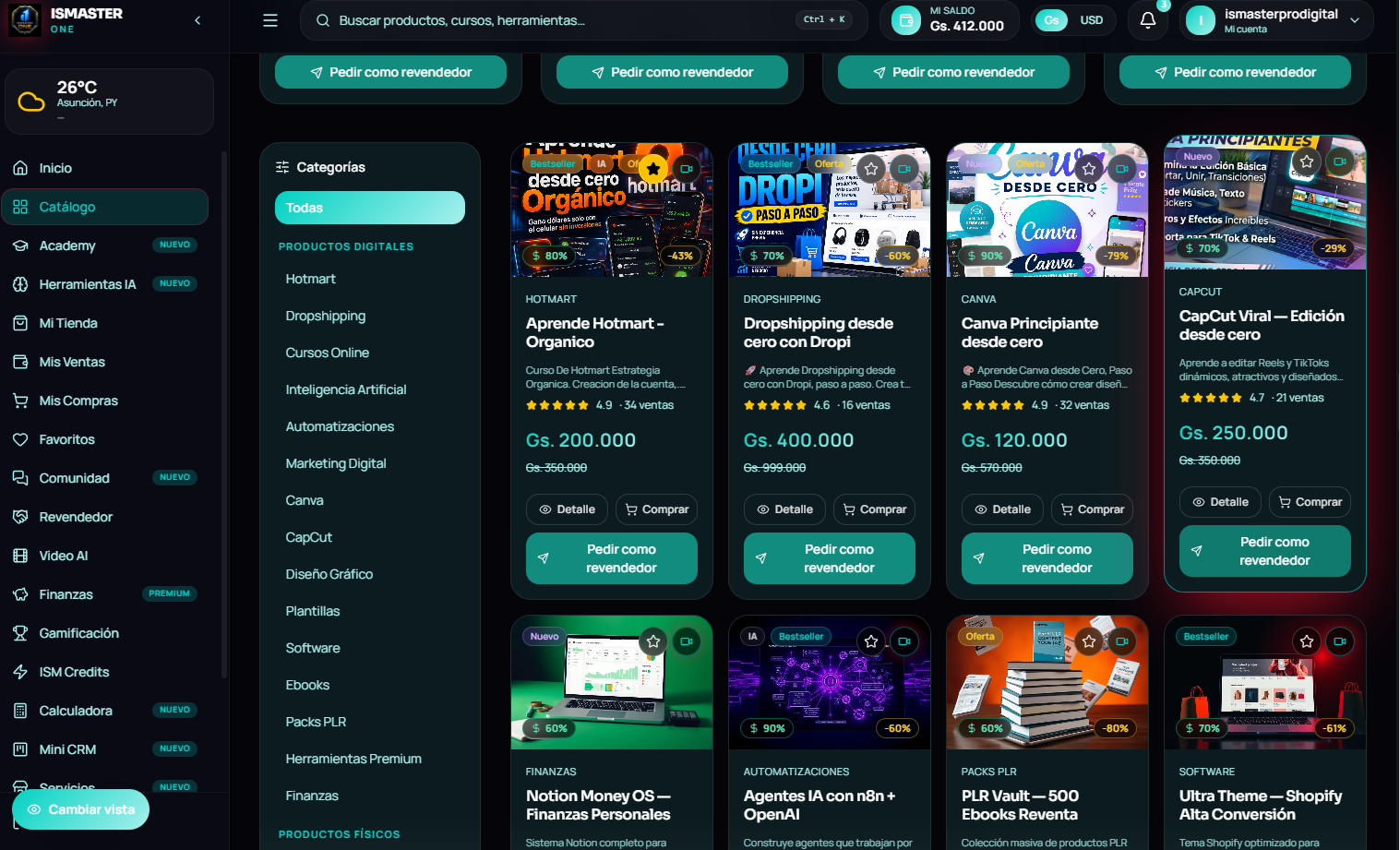
Task: Click the Cambiar vista button
Action: click(x=80, y=809)
